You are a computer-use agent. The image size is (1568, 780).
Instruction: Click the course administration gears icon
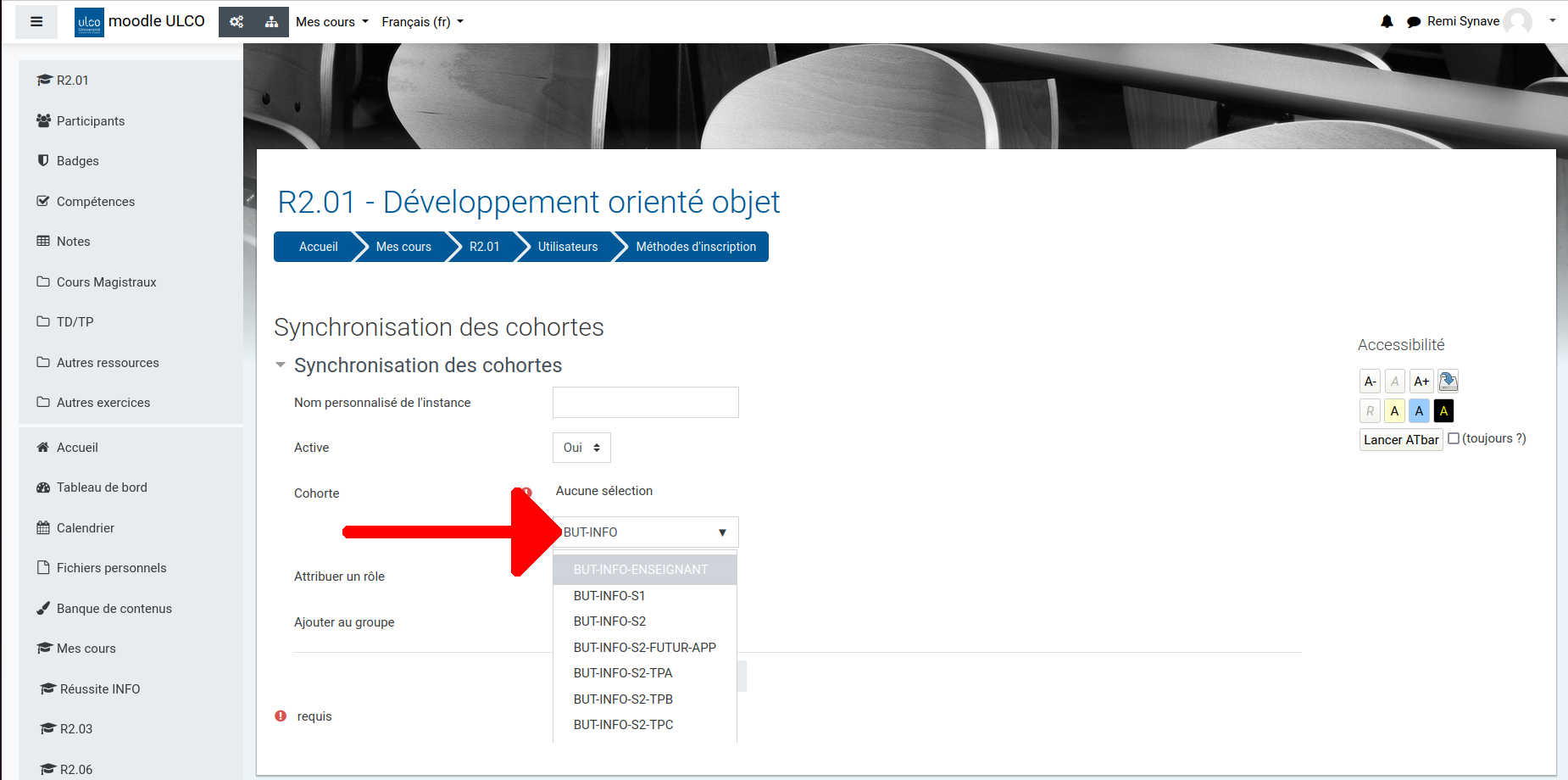(x=236, y=22)
